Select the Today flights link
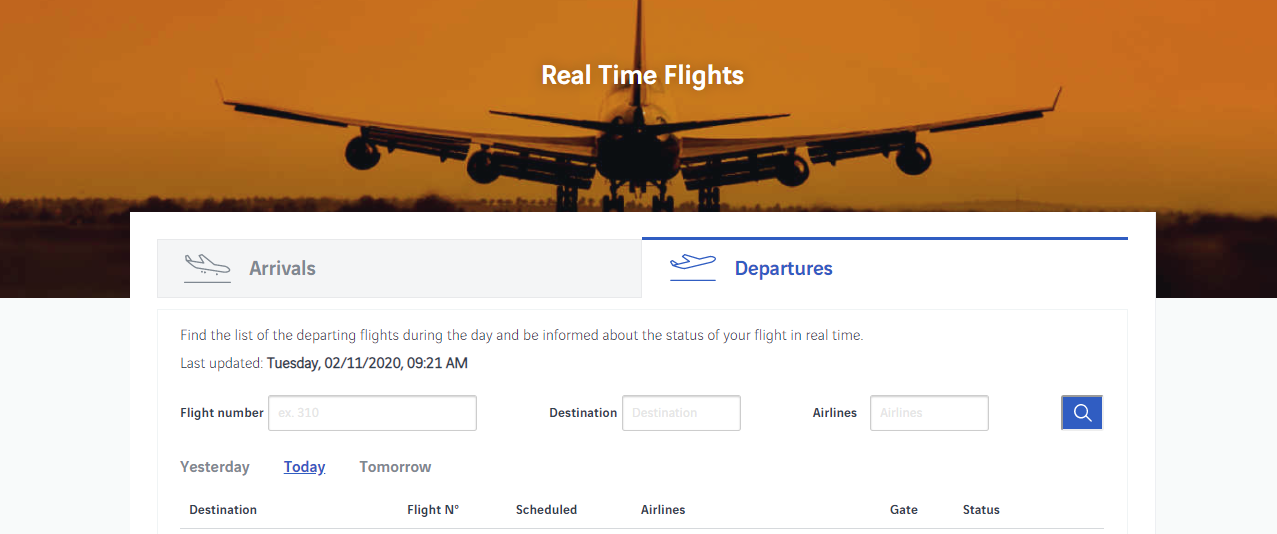 tap(304, 467)
